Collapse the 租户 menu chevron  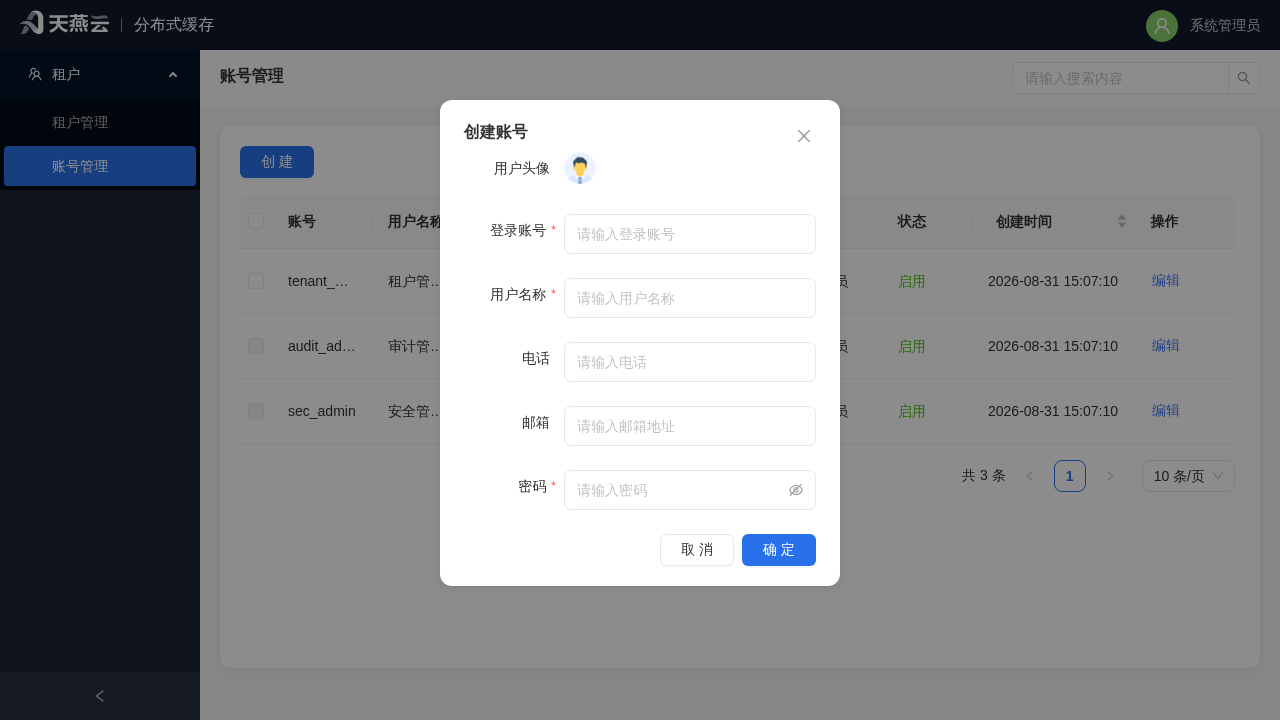(173, 74)
